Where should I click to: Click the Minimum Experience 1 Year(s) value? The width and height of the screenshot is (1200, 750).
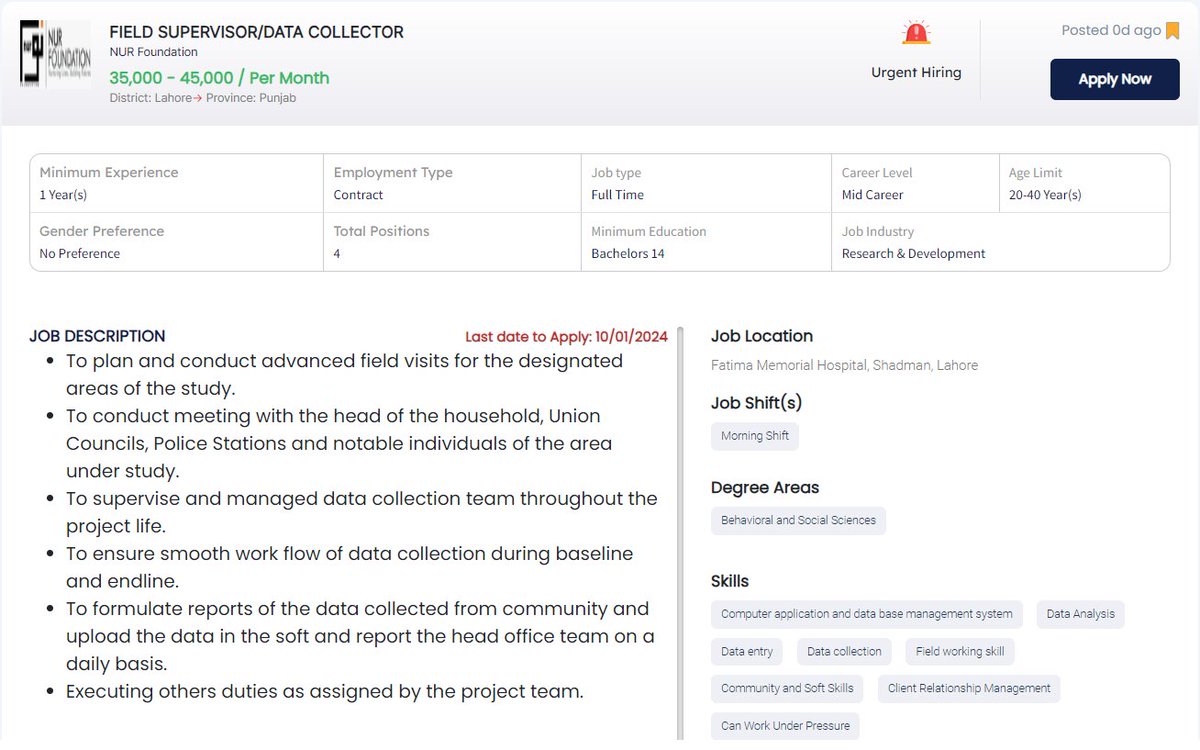pyautogui.click(x=63, y=195)
